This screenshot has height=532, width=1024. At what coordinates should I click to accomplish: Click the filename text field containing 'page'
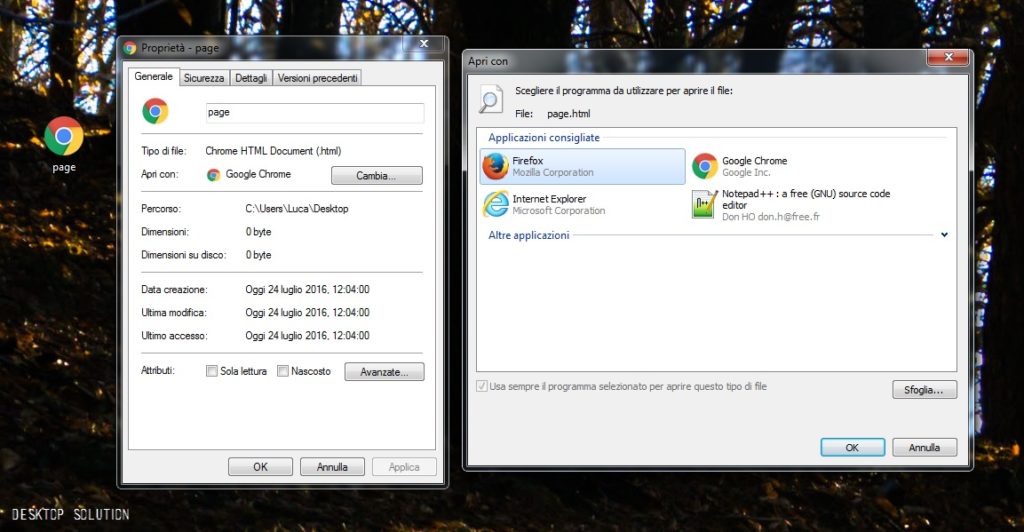315,113
